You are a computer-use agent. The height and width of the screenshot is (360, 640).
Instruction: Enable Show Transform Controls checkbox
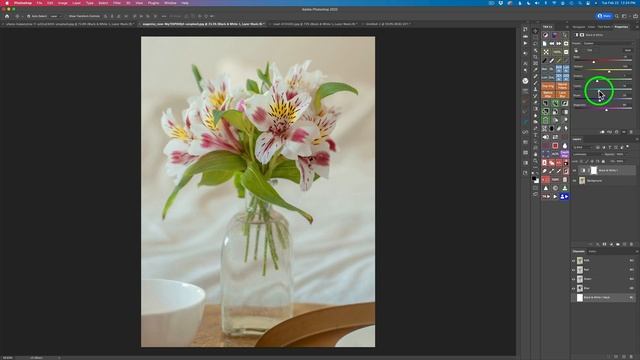67,16
